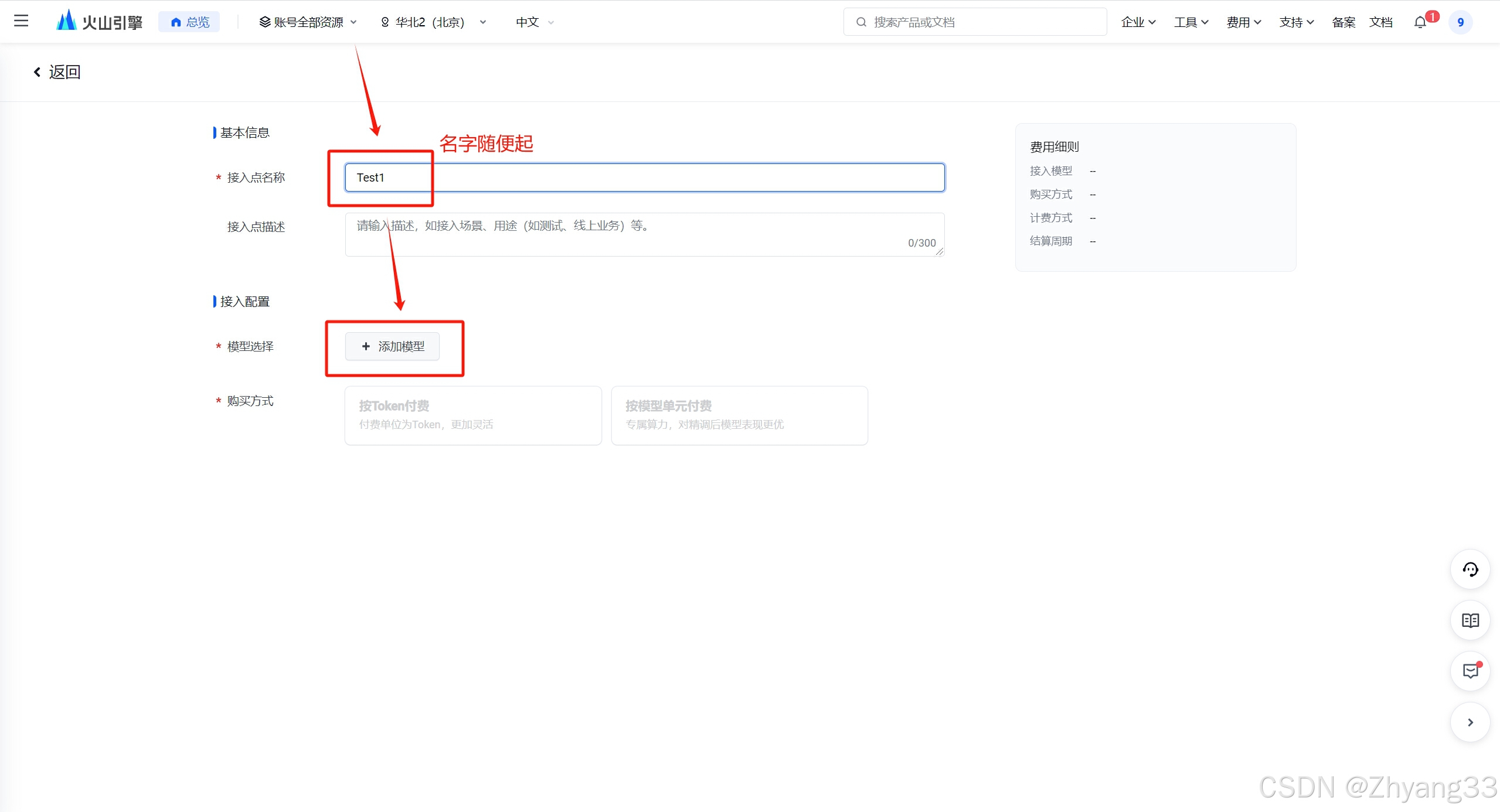The width and height of the screenshot is (1500, 812).
Task: Select pay-by-model-unit purchase option
Action: (739, 415)
